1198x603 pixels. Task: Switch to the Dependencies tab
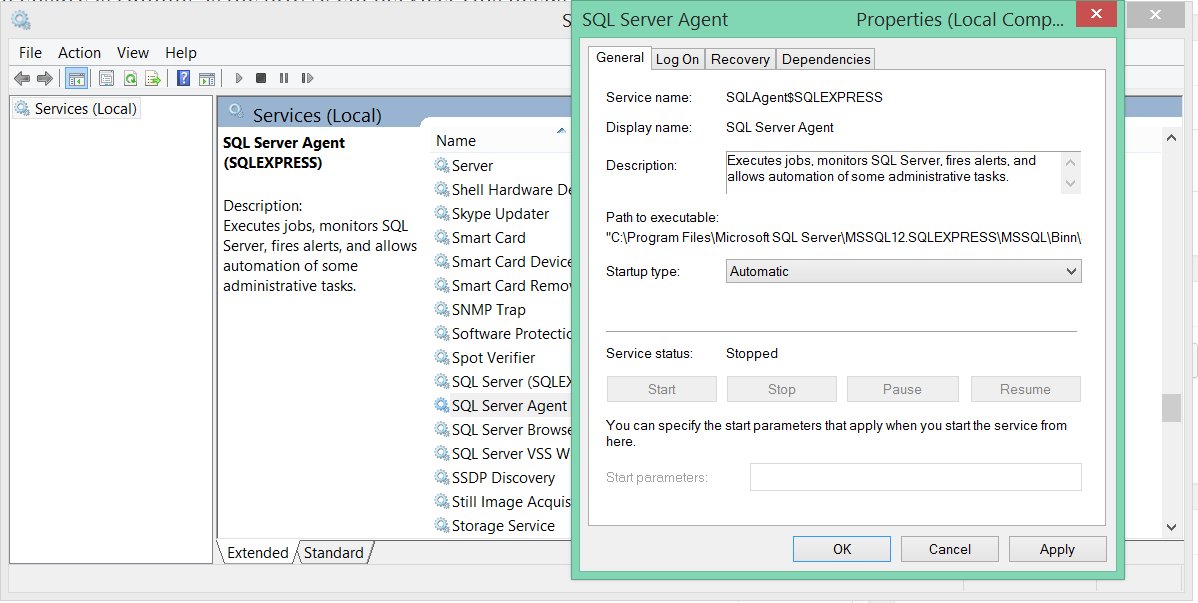click(x=826, y=60)
